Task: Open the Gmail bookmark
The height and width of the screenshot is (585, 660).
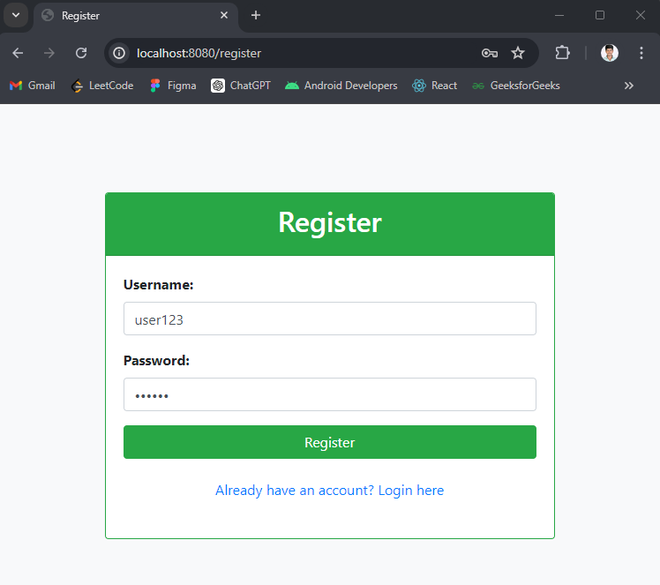Action: point(32,86)
